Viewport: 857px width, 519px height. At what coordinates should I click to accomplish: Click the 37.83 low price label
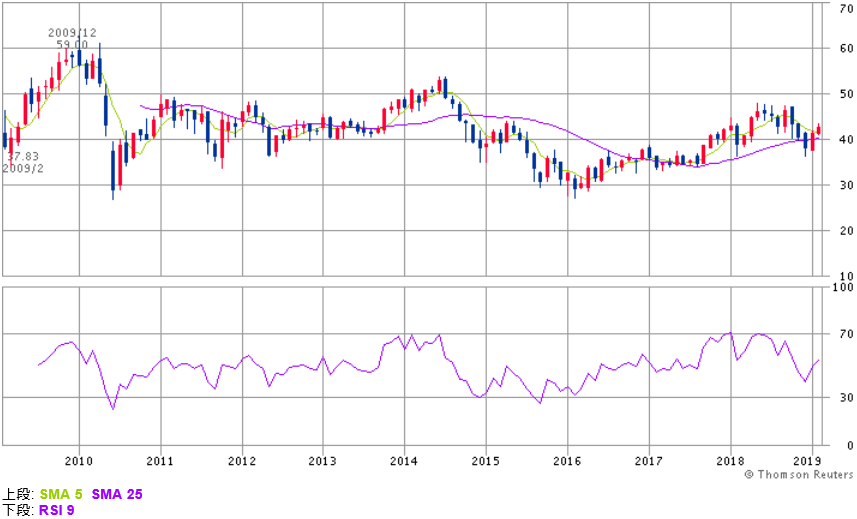pyautogui.click(x=23, y=157)
